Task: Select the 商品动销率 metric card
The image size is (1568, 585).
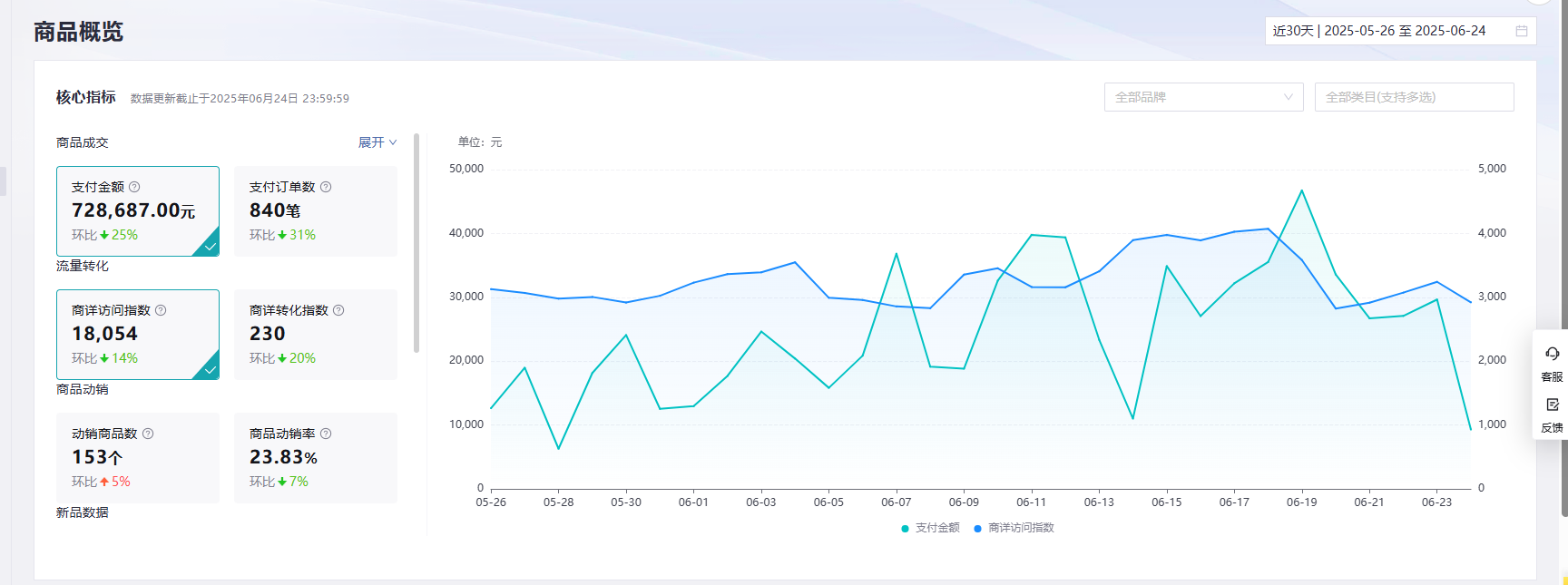Action: (x=315, y=458)
